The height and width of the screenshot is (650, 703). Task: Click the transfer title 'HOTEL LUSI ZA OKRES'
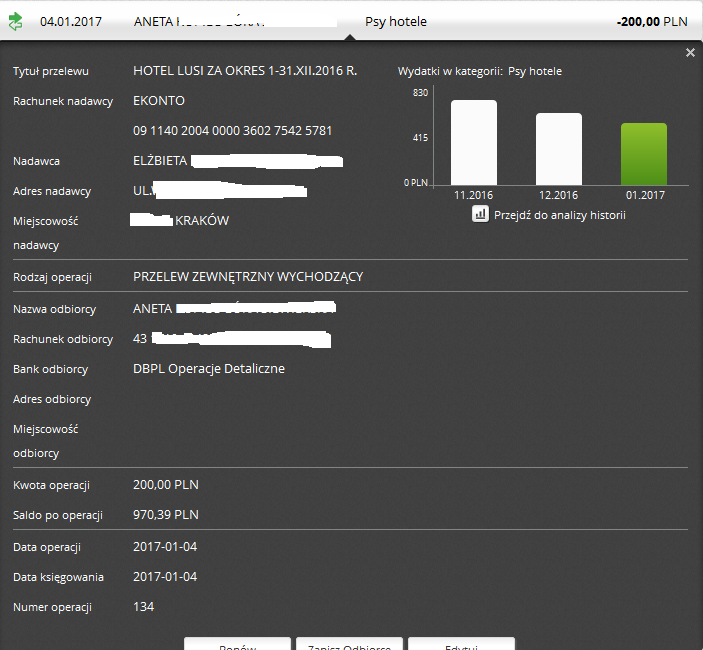point(245,71)
